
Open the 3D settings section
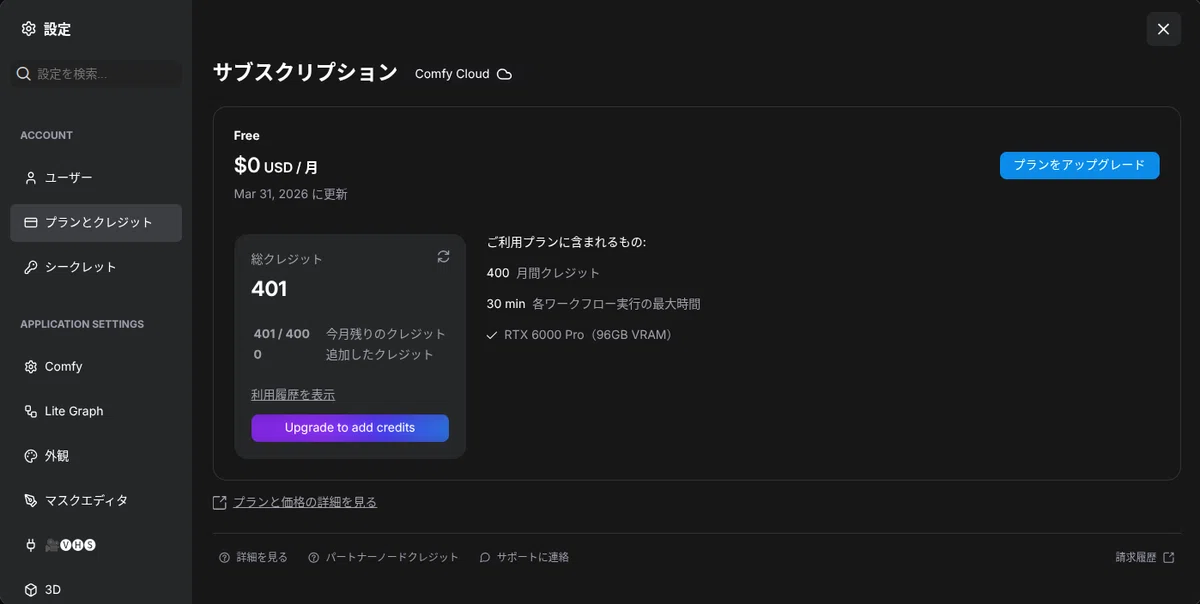click(x=96, y=590)
